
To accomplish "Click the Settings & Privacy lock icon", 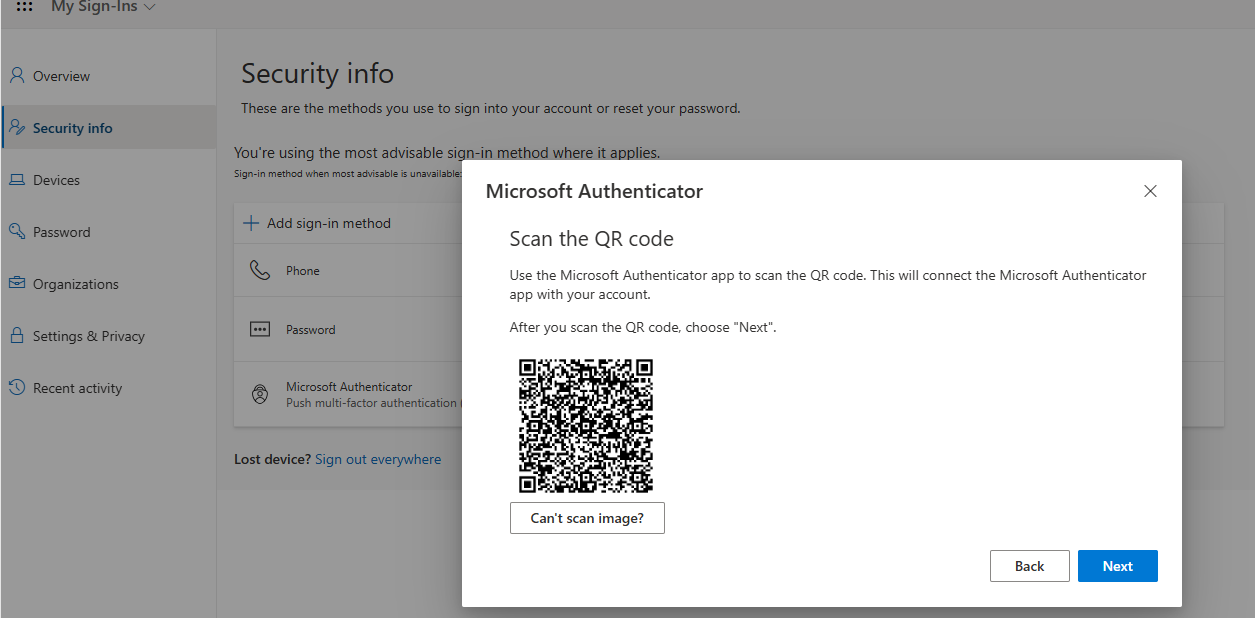I will click(x=18, y=335).
